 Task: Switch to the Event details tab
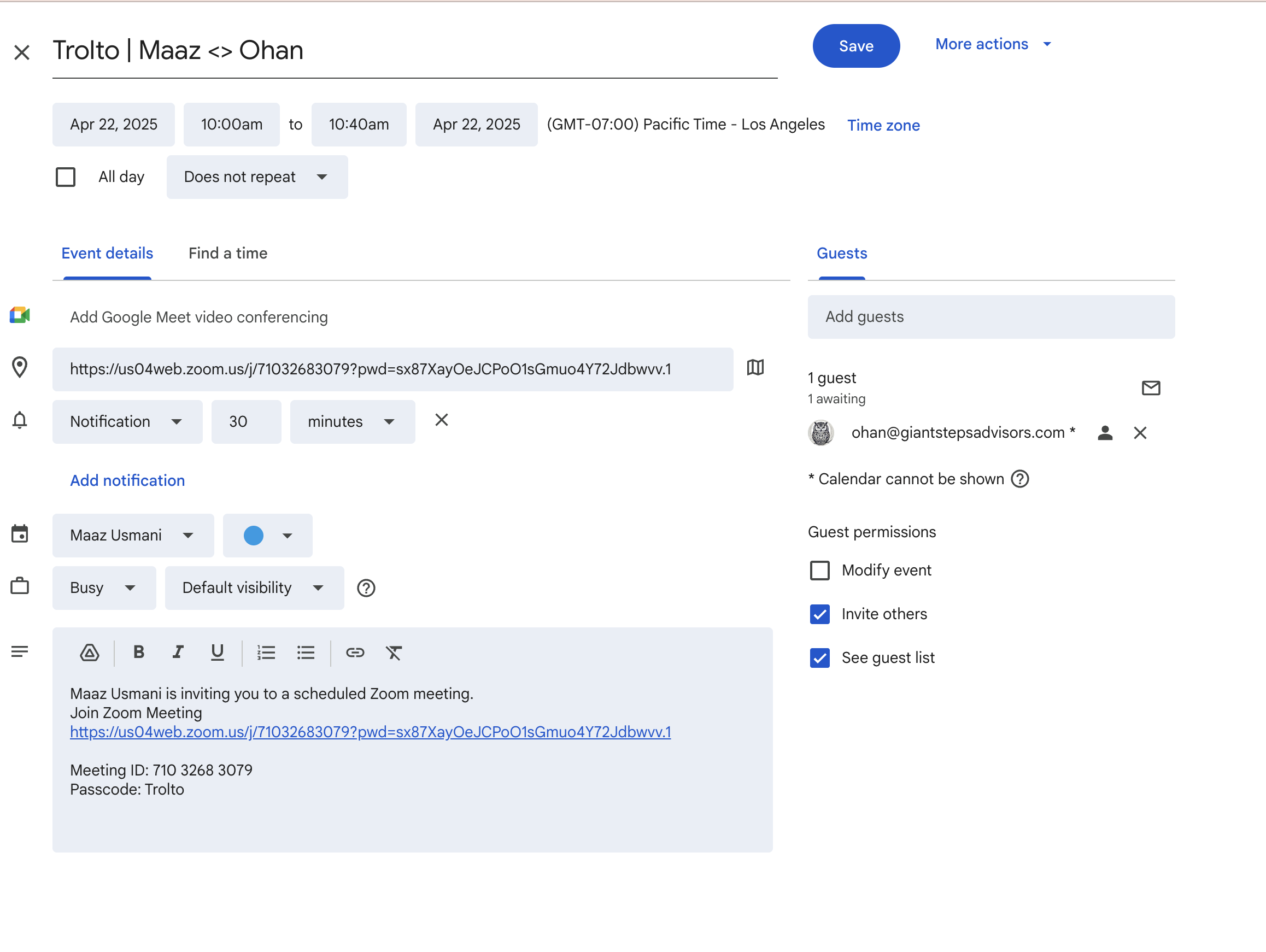[107, 254]
